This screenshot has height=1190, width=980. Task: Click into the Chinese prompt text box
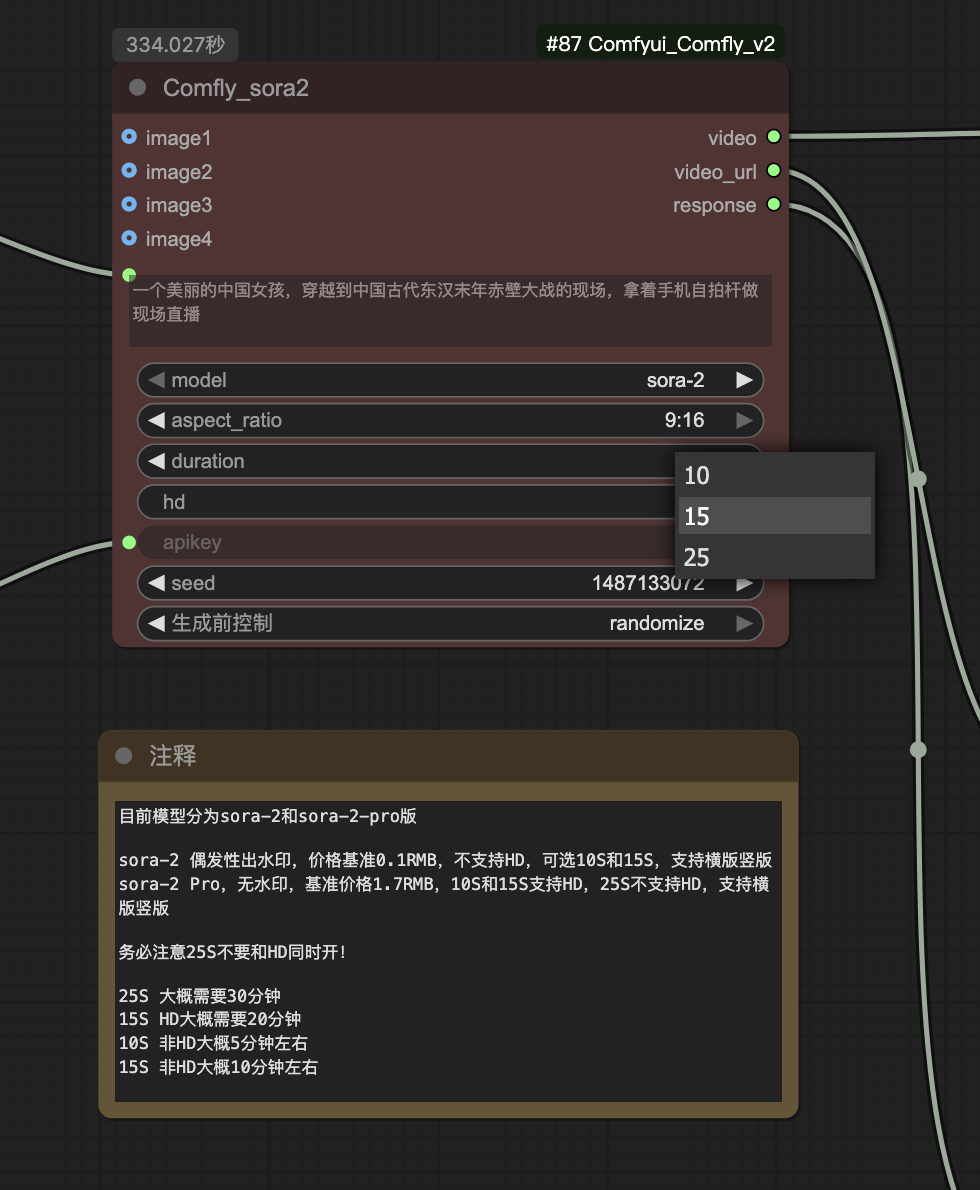point(450,311)
